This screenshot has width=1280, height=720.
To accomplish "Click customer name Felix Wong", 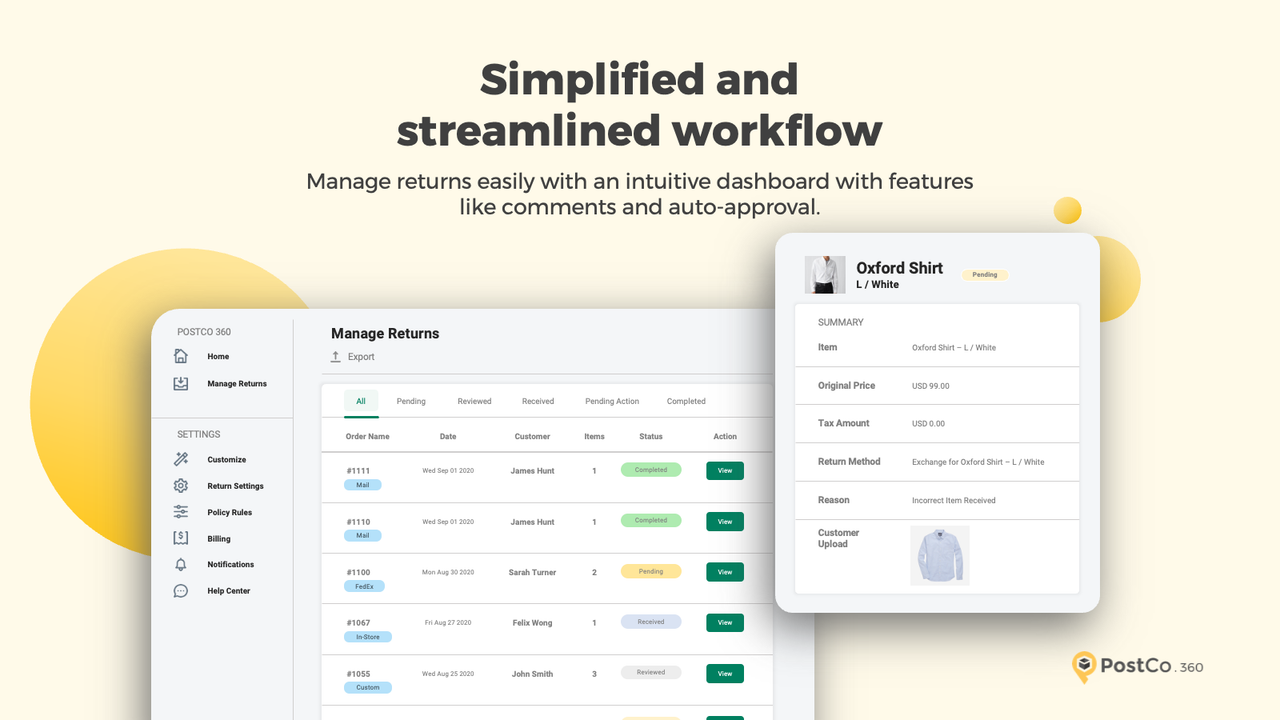I will click(532, 623).
